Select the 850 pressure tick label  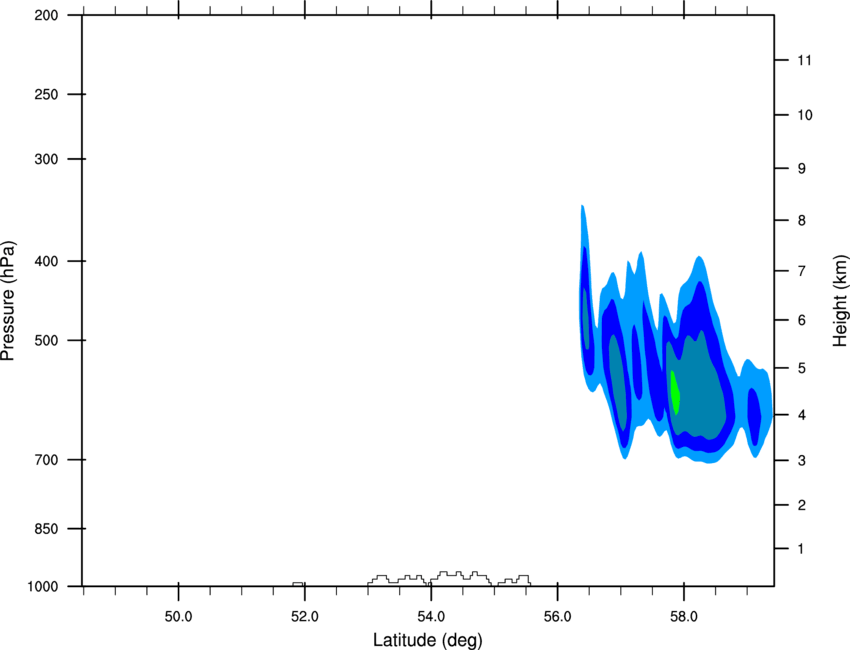pos(46,529)
